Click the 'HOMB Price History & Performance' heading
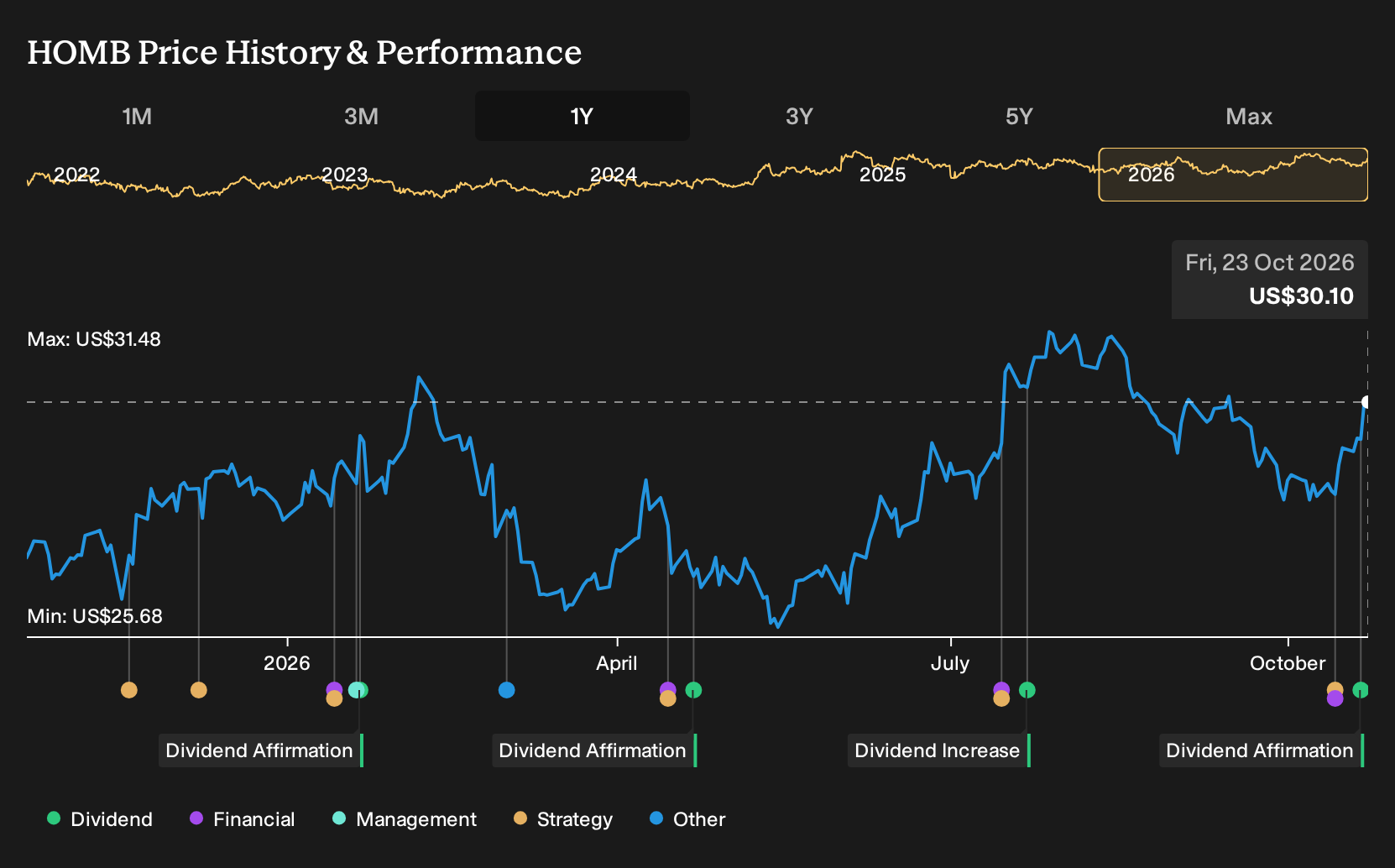 pyautogui.click(x=305, y=52)
